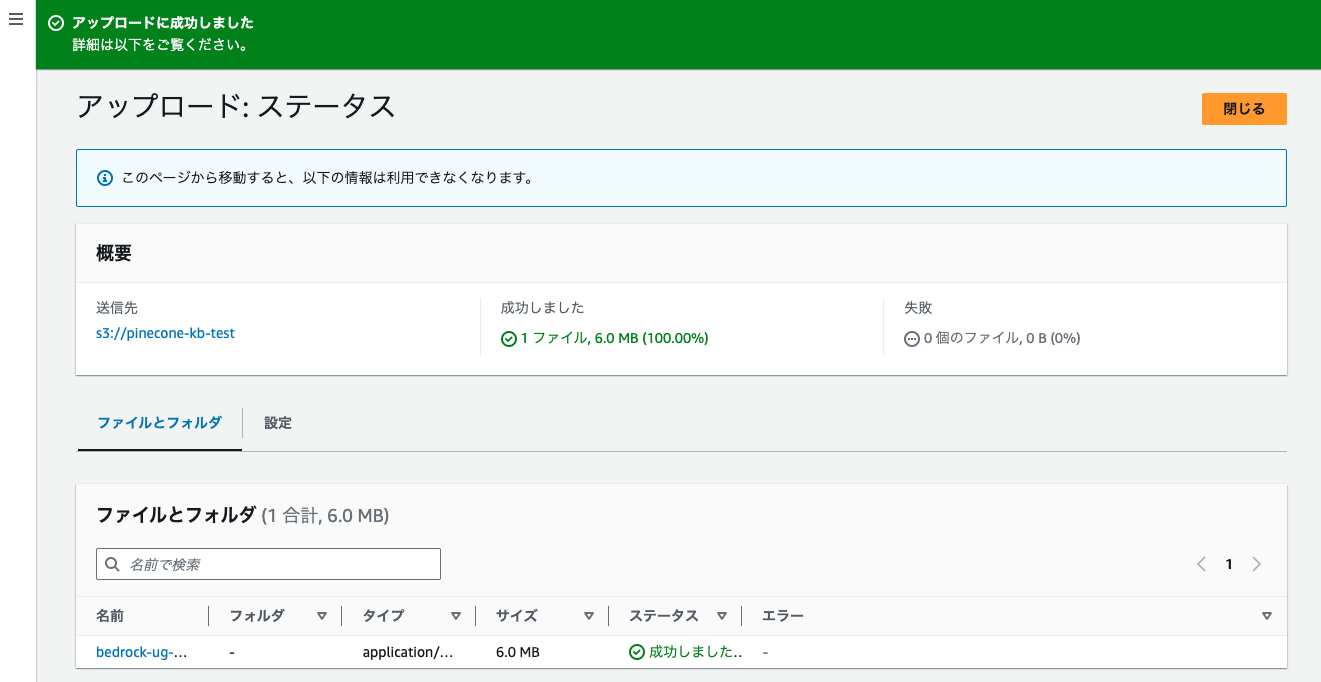Sort by the サイズ column arrow
Screen dimensions: 1321x682
point(589,616)
